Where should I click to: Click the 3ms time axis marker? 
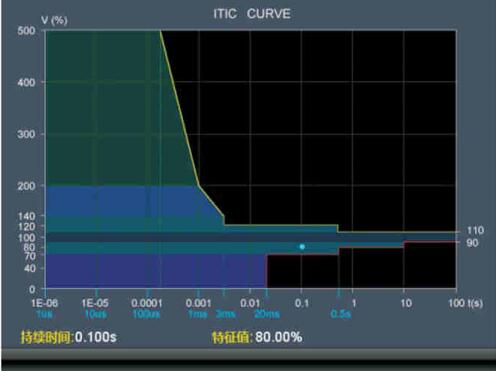tap(226, 314)
